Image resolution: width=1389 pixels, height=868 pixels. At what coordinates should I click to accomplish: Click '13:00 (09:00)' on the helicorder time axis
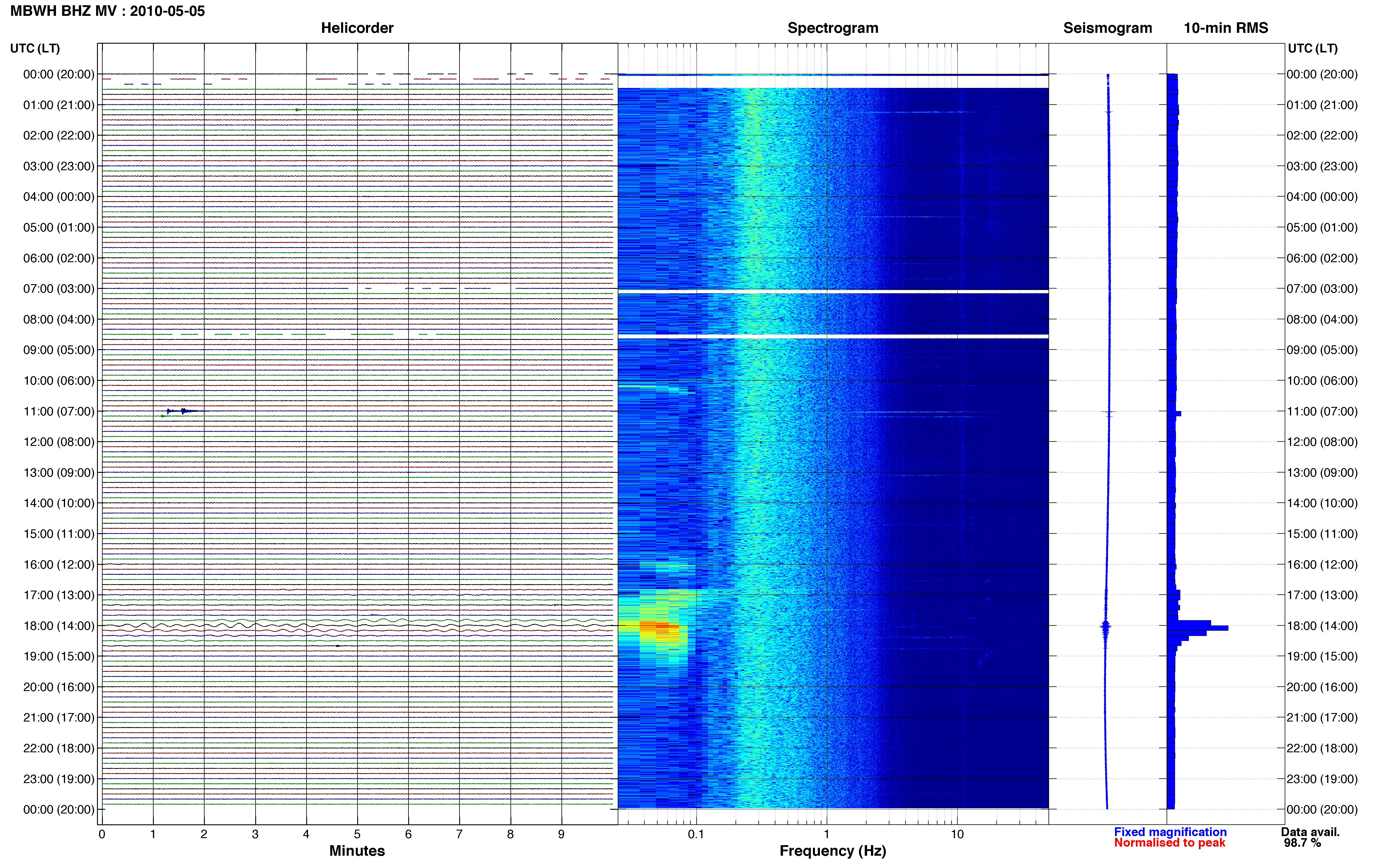pyautogui.click(x=59, y=473)
